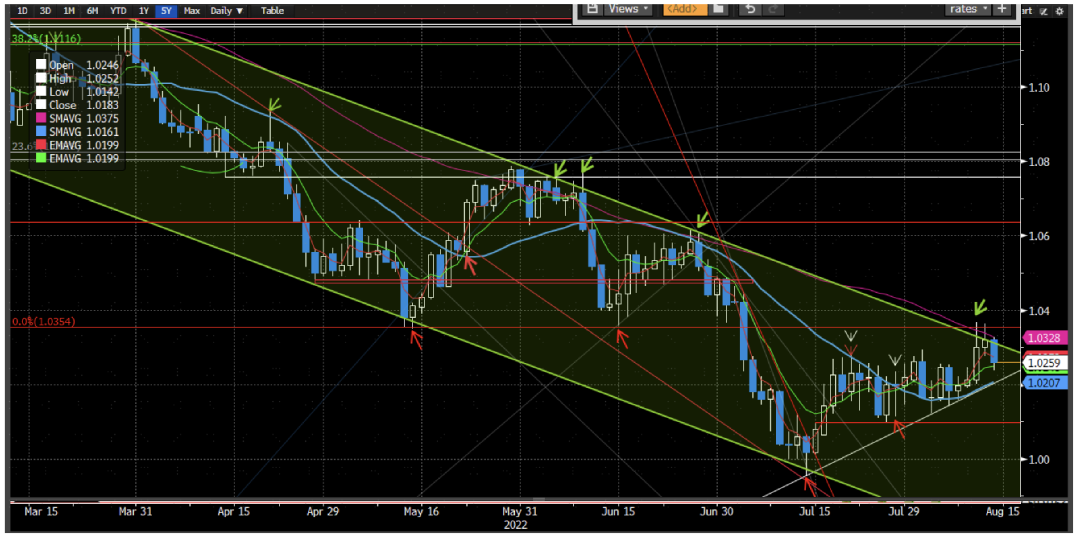Click the white Low legend swatch
This screenshot has height=540, width=1080.
click(41, 92)
